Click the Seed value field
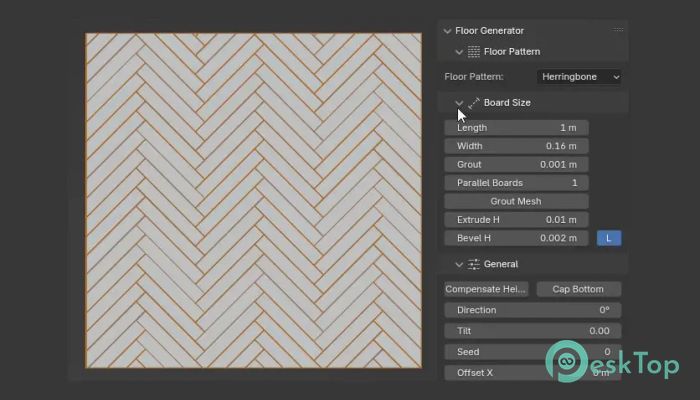Screen dimensions: 700x400 pos(533,352)
